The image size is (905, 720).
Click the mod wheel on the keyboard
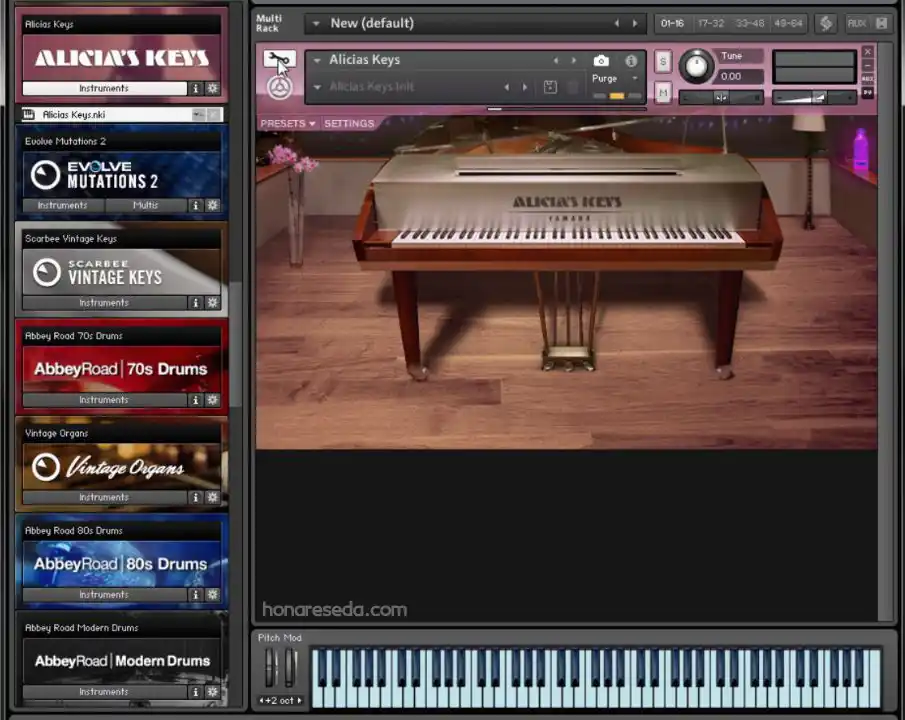click(291, 667)
